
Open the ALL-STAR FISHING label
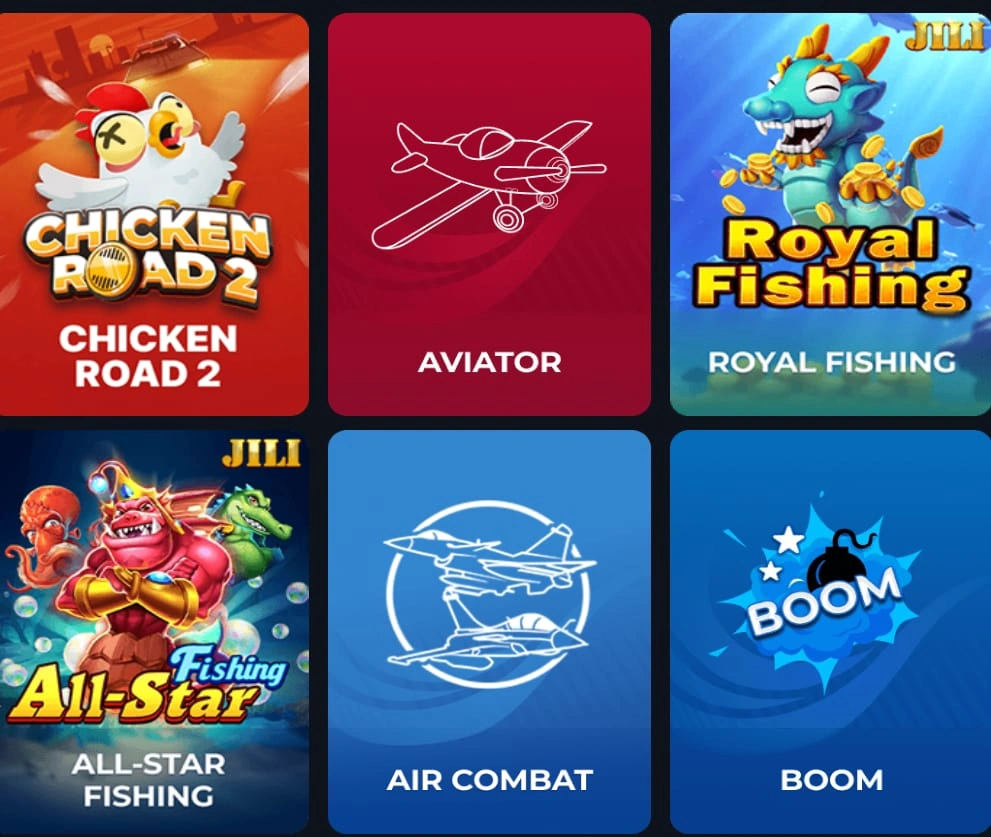(149, 779)
